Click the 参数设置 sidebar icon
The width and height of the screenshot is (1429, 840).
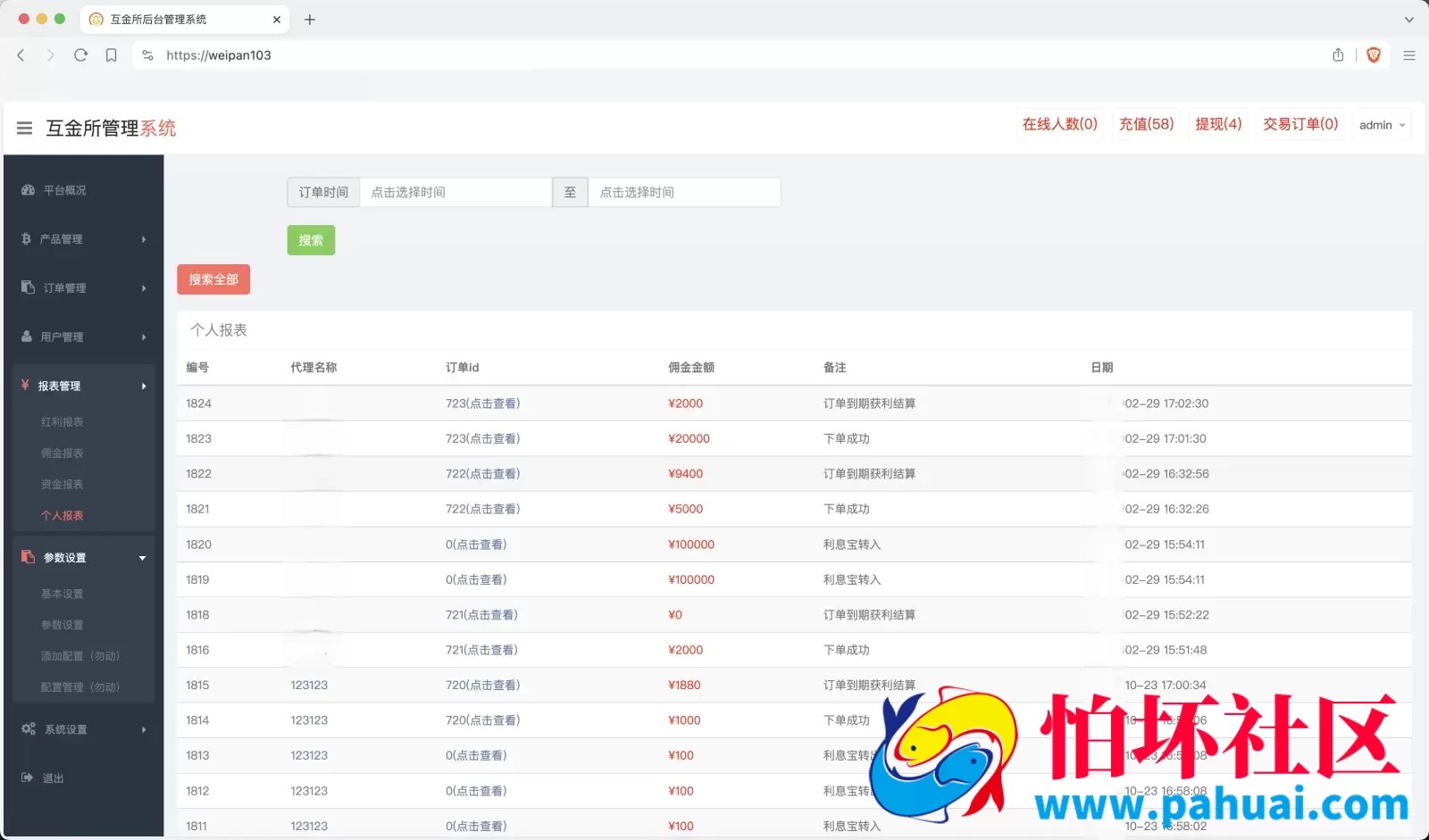[28, 557]
